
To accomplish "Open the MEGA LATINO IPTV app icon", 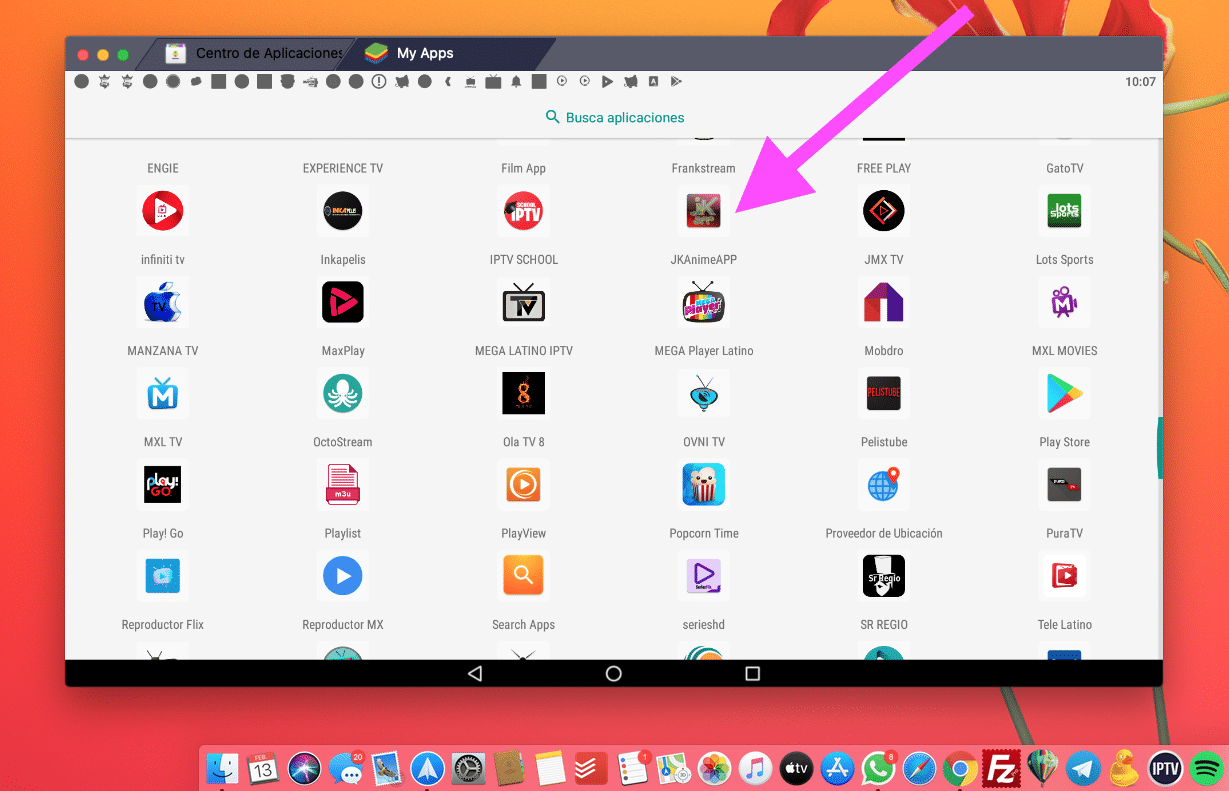I will (x=523, y=302).
